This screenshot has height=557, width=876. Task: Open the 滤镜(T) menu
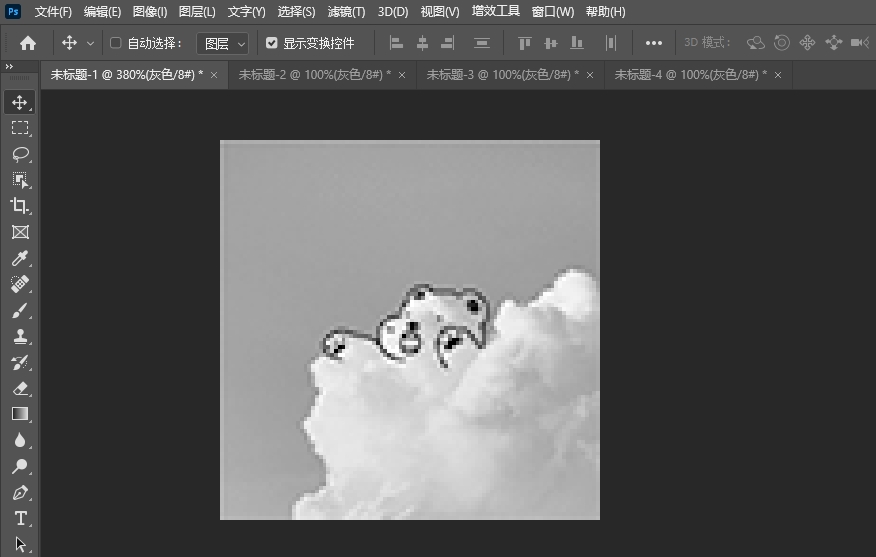pyautogui.click(x=346, y=12)
